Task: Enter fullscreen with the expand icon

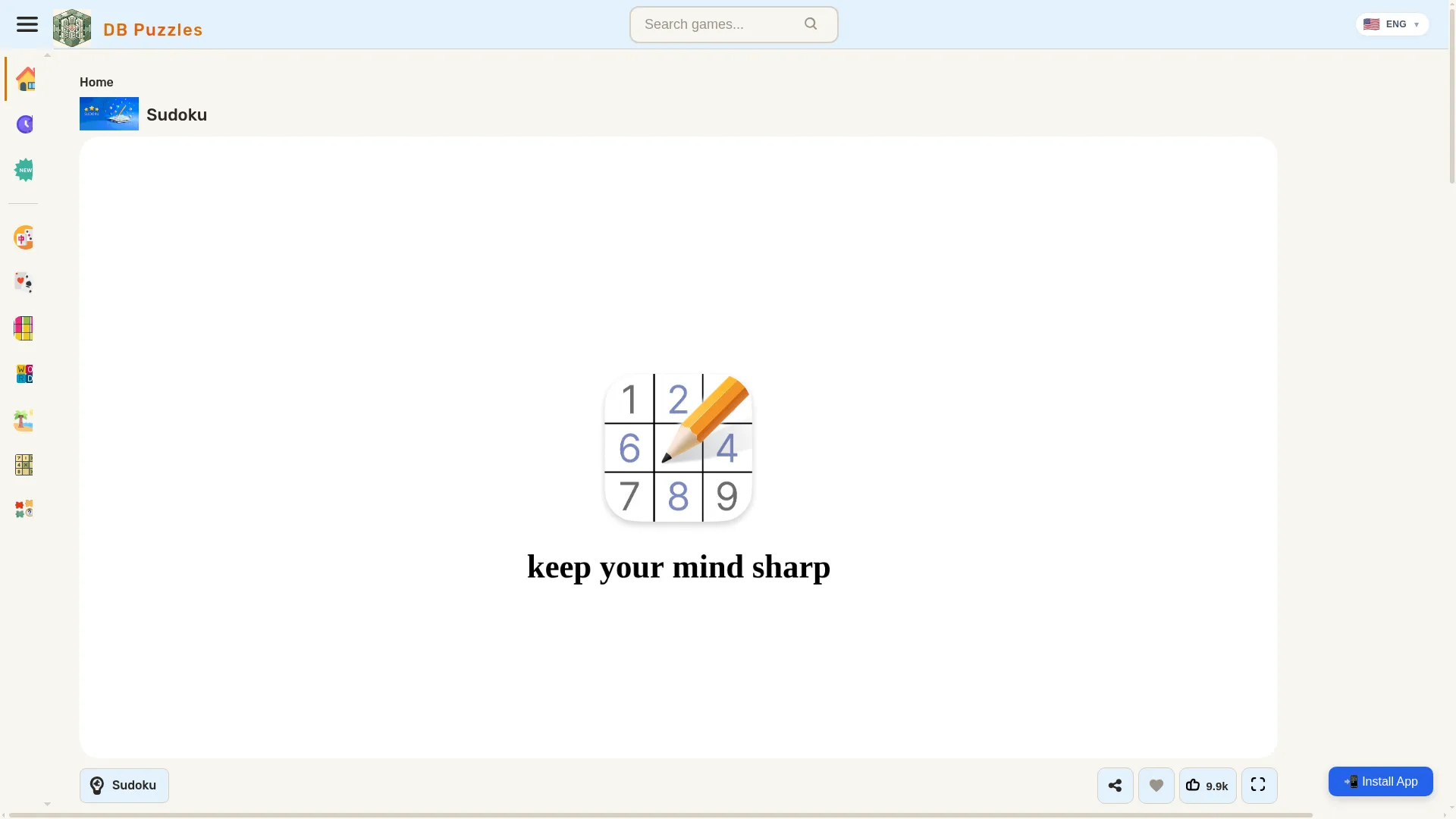Action: (x=1259, y=786)
